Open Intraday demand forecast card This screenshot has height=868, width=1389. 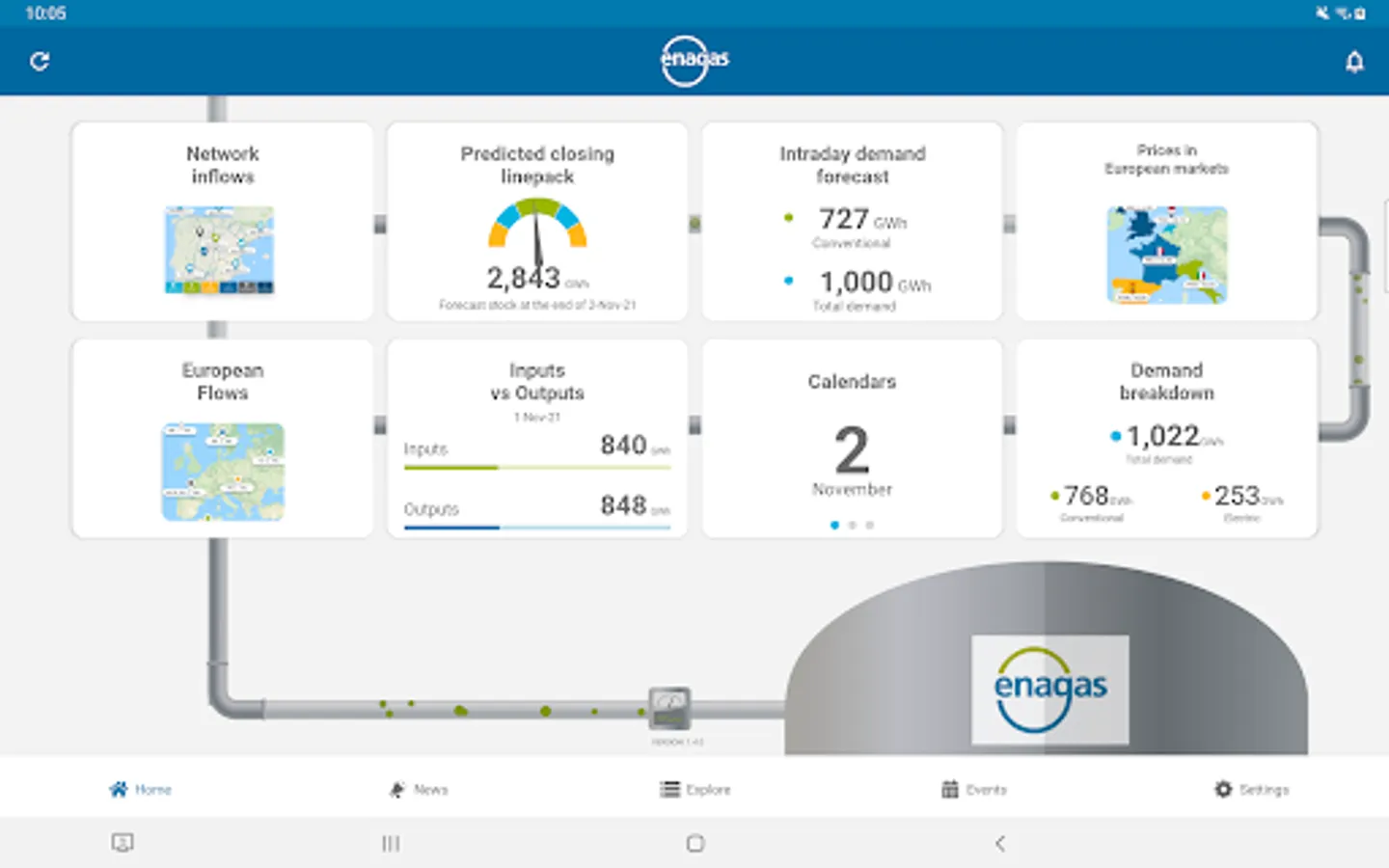[852, 221]
